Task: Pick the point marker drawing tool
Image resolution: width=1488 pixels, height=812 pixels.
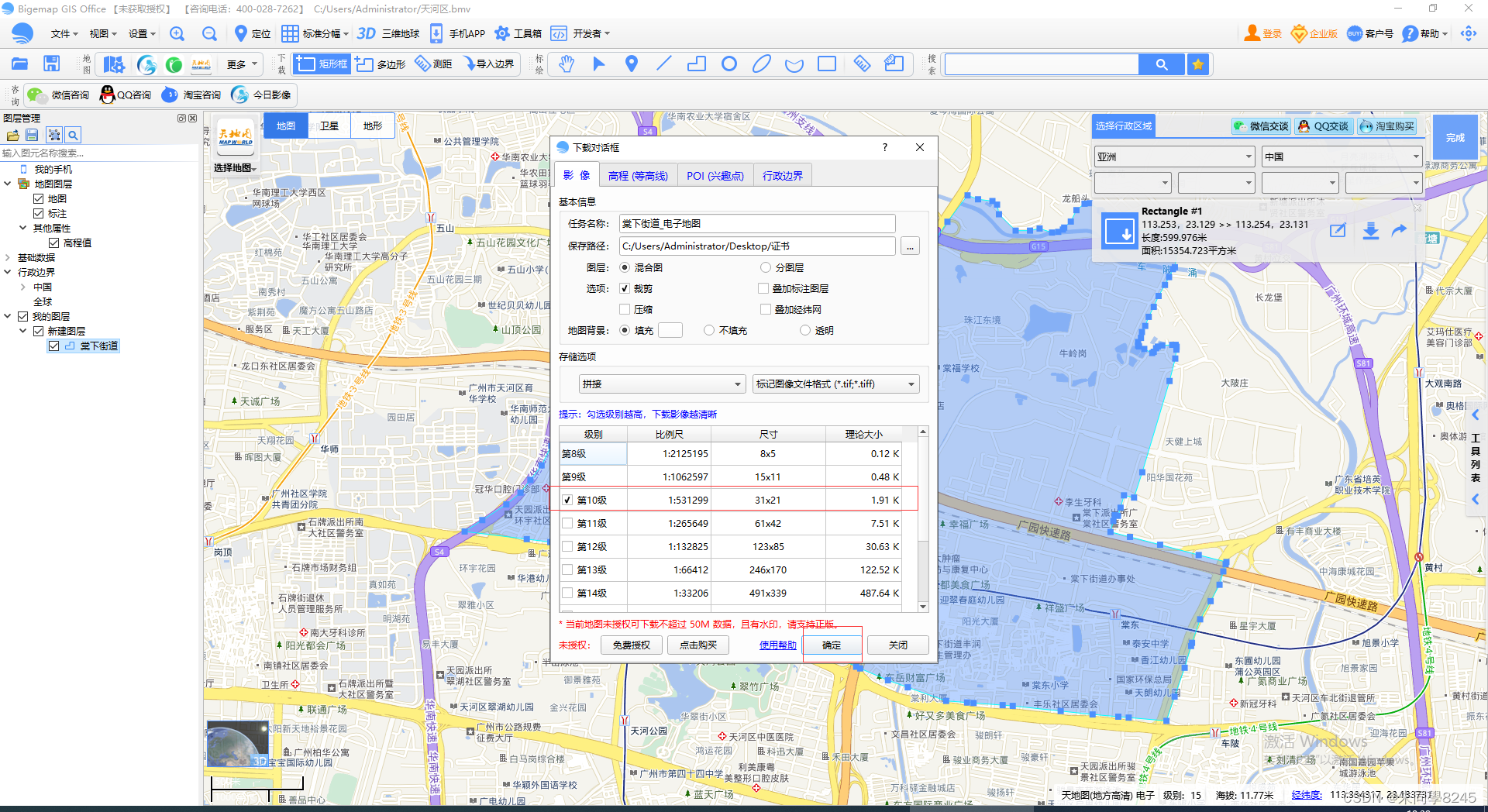Action: (632, 64)
